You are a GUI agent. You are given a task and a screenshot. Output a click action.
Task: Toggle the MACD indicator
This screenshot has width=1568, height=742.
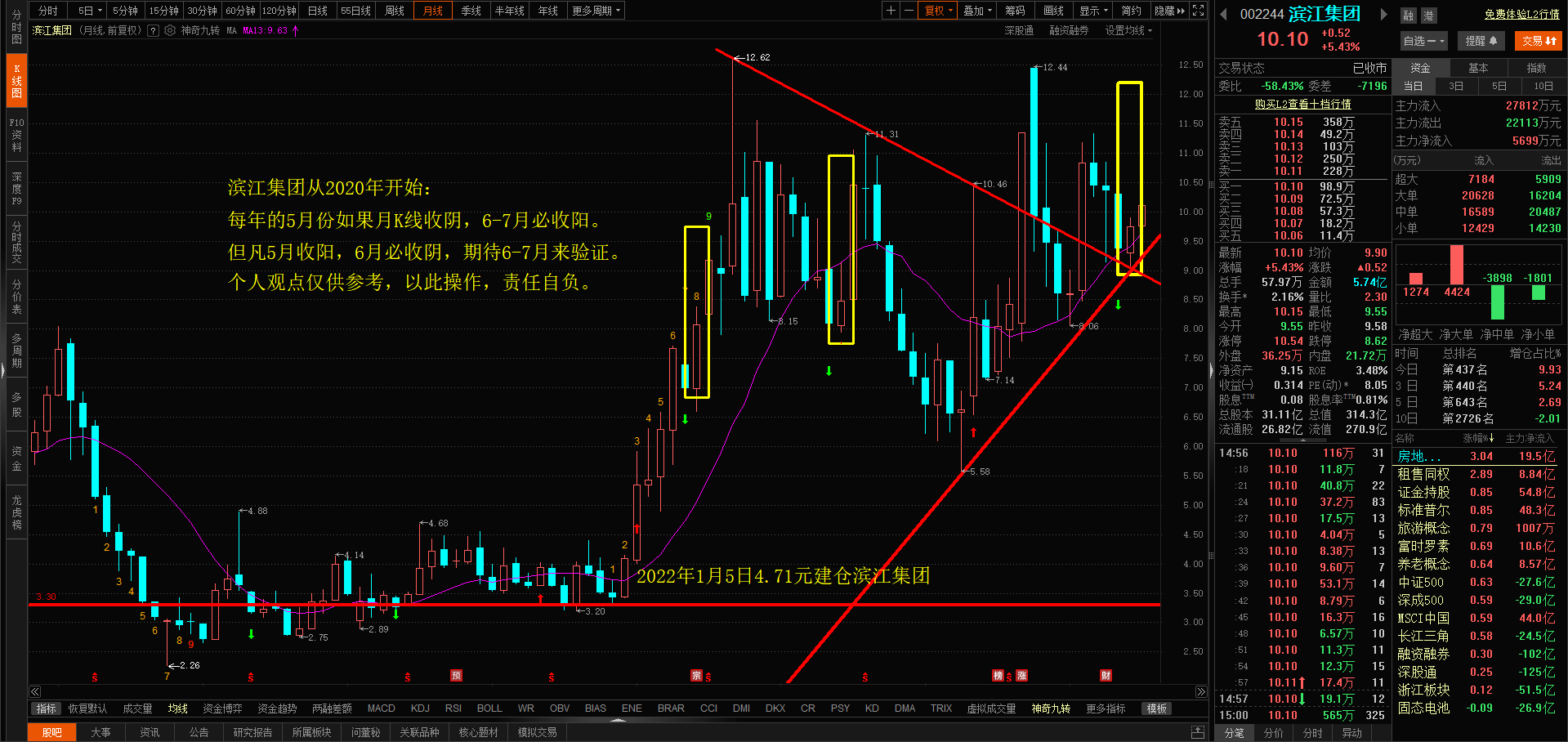[x=381, y=708]
